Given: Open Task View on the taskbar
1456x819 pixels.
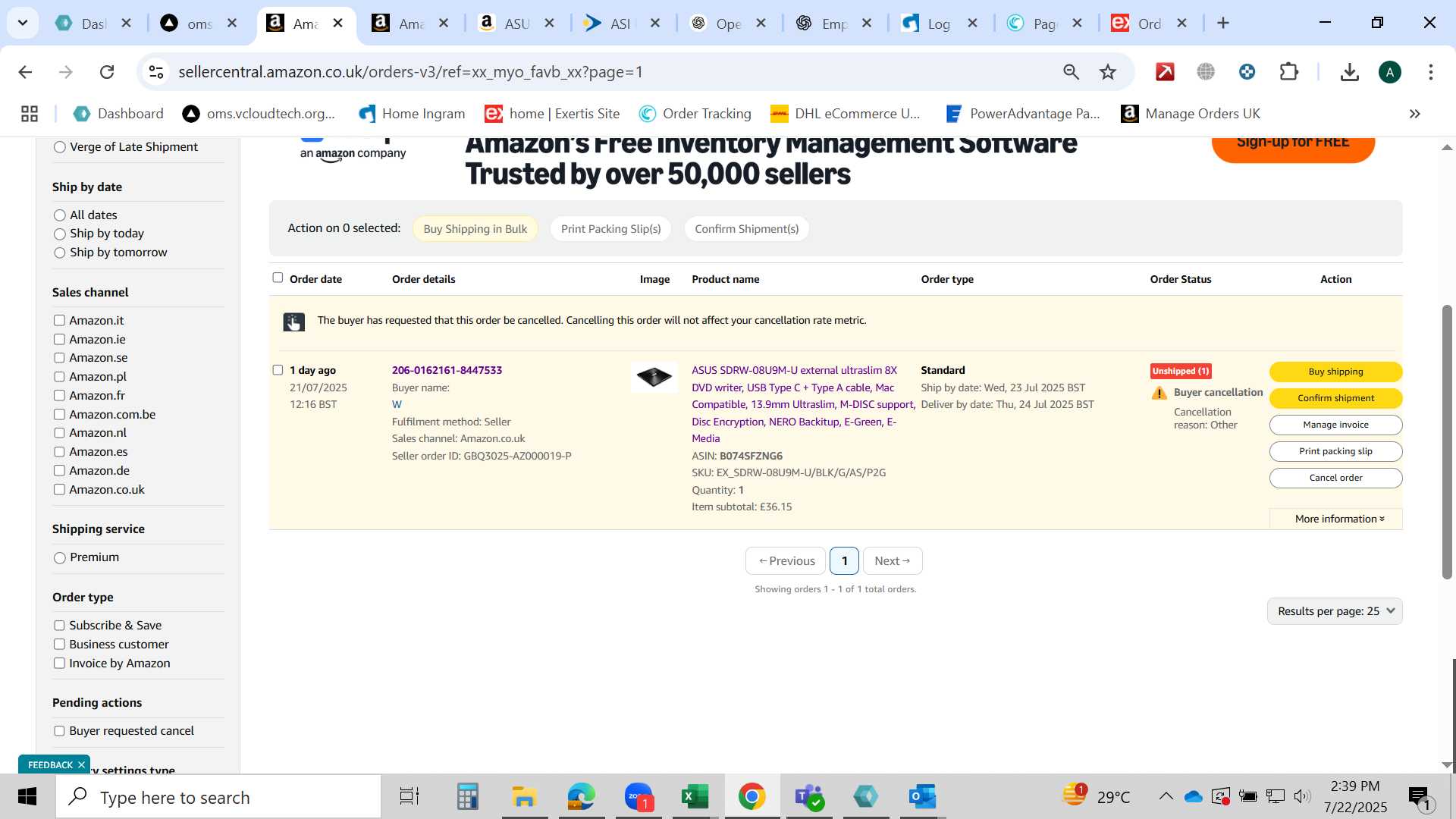Looking at the screenshot, I should (x=409, y=797).
